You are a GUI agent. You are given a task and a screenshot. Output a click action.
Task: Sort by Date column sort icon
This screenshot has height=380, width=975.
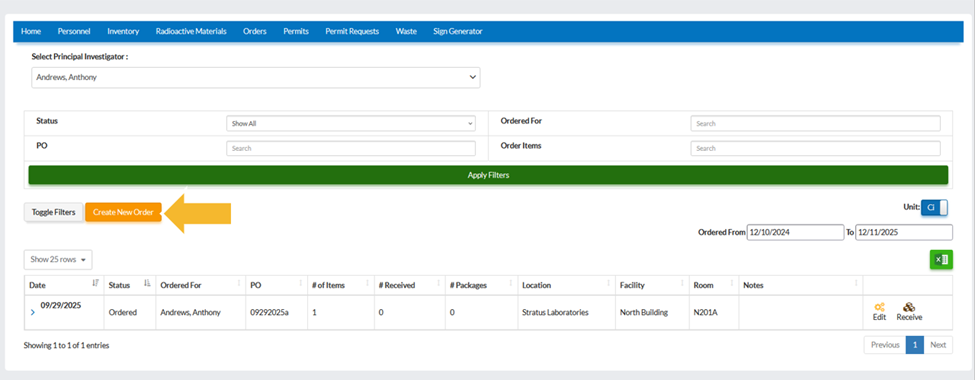(x=95, y=283)
